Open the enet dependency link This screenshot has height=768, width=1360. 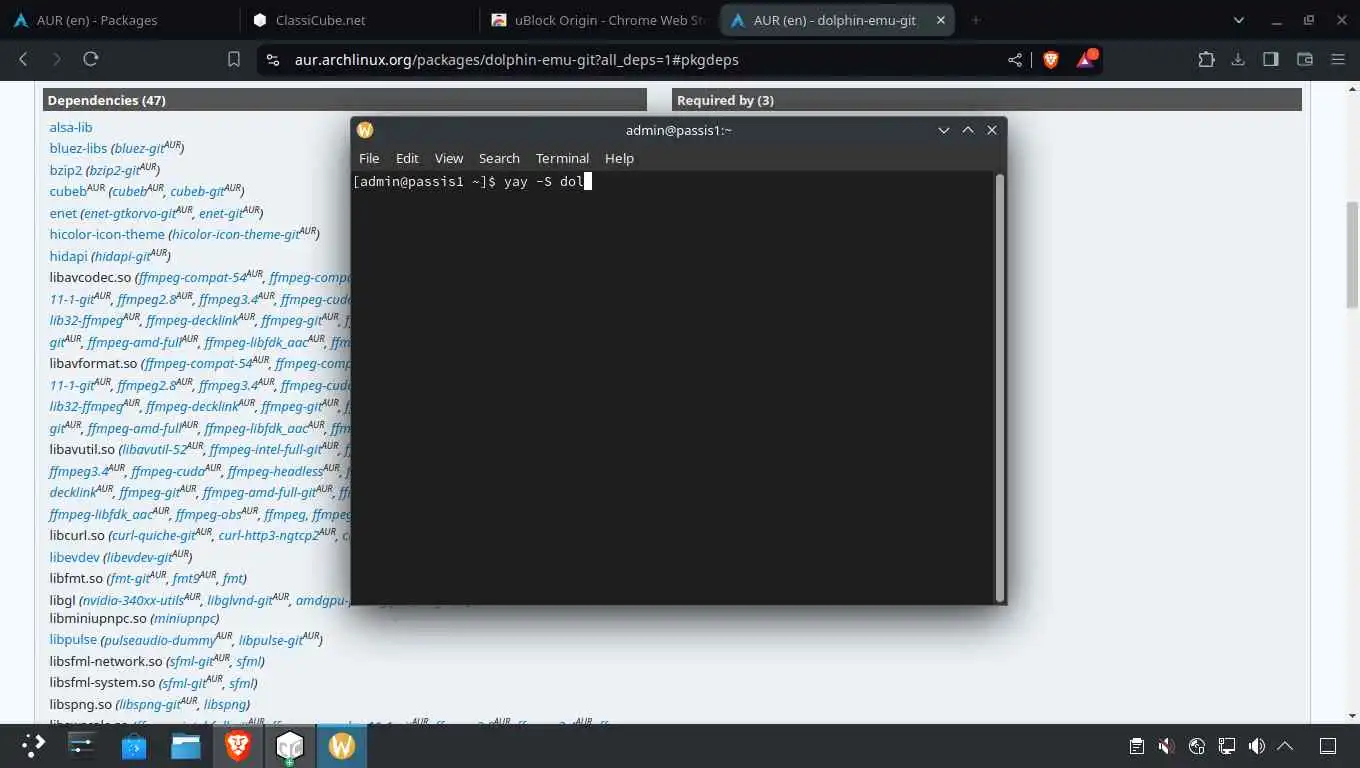[63, 213]
